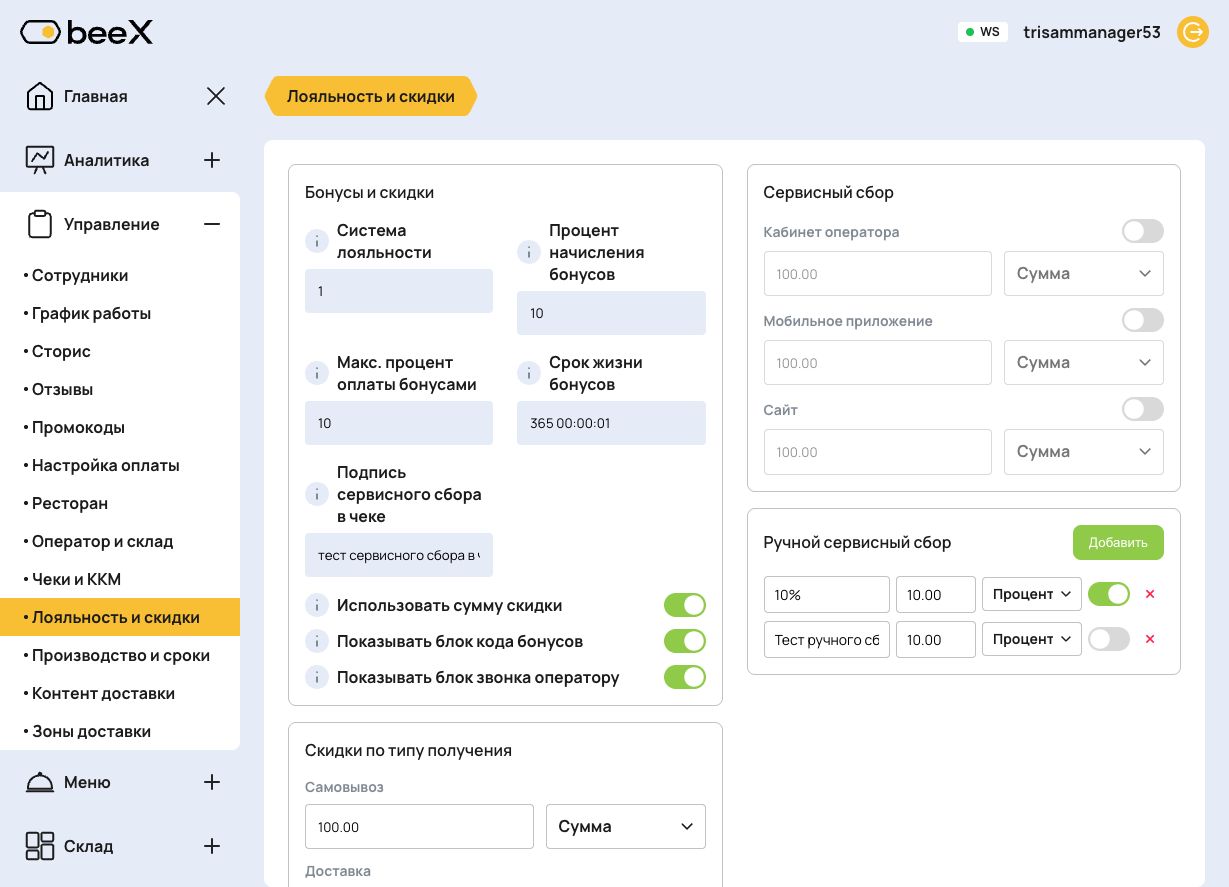This screenshot has height=887, width=1229.
Task: Collapse the Управление menu section
Action: coord(212,224)
